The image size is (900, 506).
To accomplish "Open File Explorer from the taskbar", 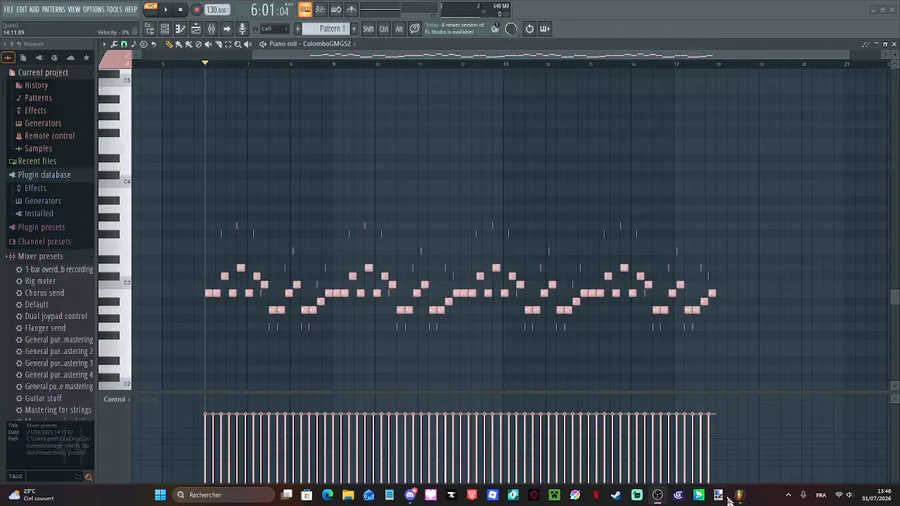I will click(x=348, y=495).
